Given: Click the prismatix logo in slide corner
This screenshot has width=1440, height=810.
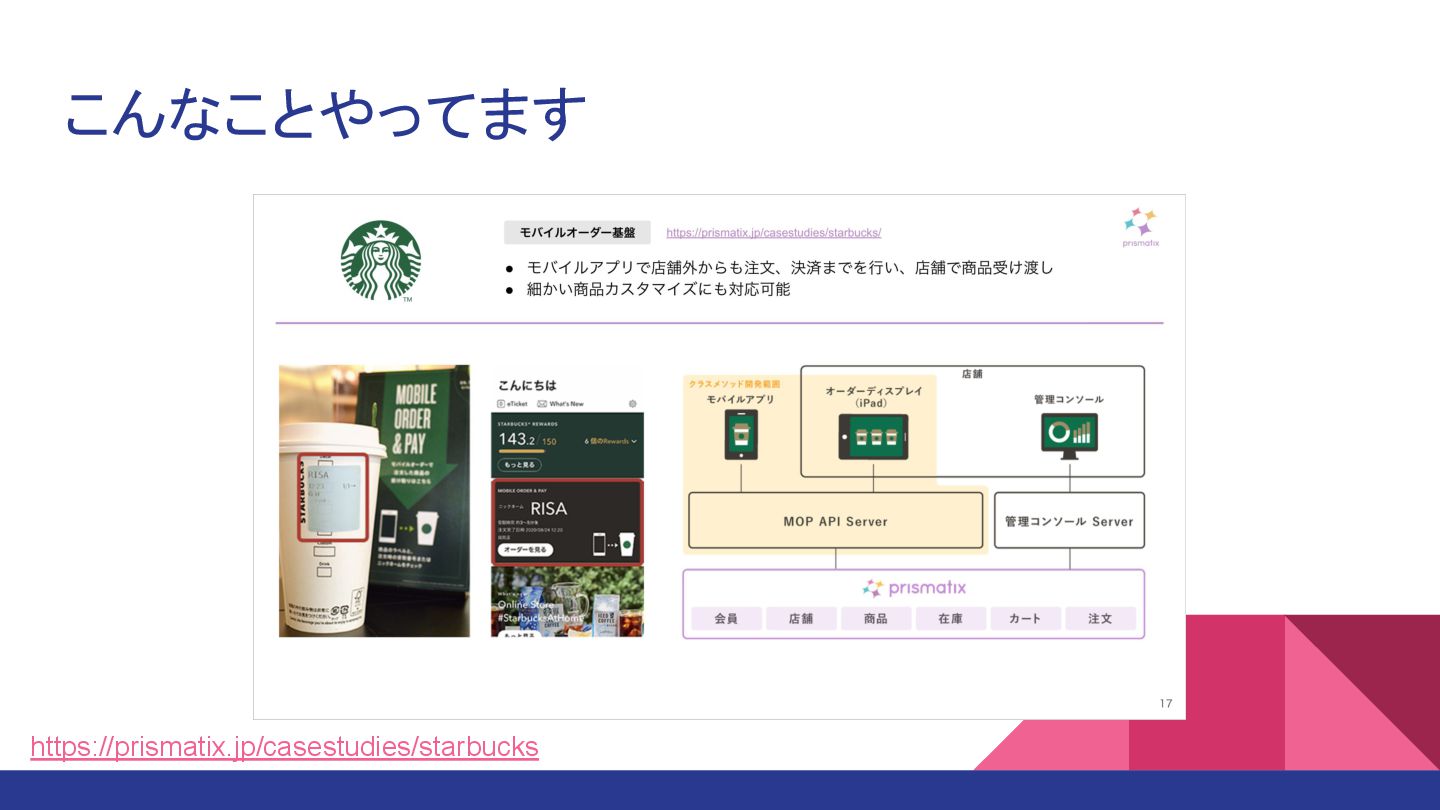Looking at the screenshot, I should (1140, 228).
